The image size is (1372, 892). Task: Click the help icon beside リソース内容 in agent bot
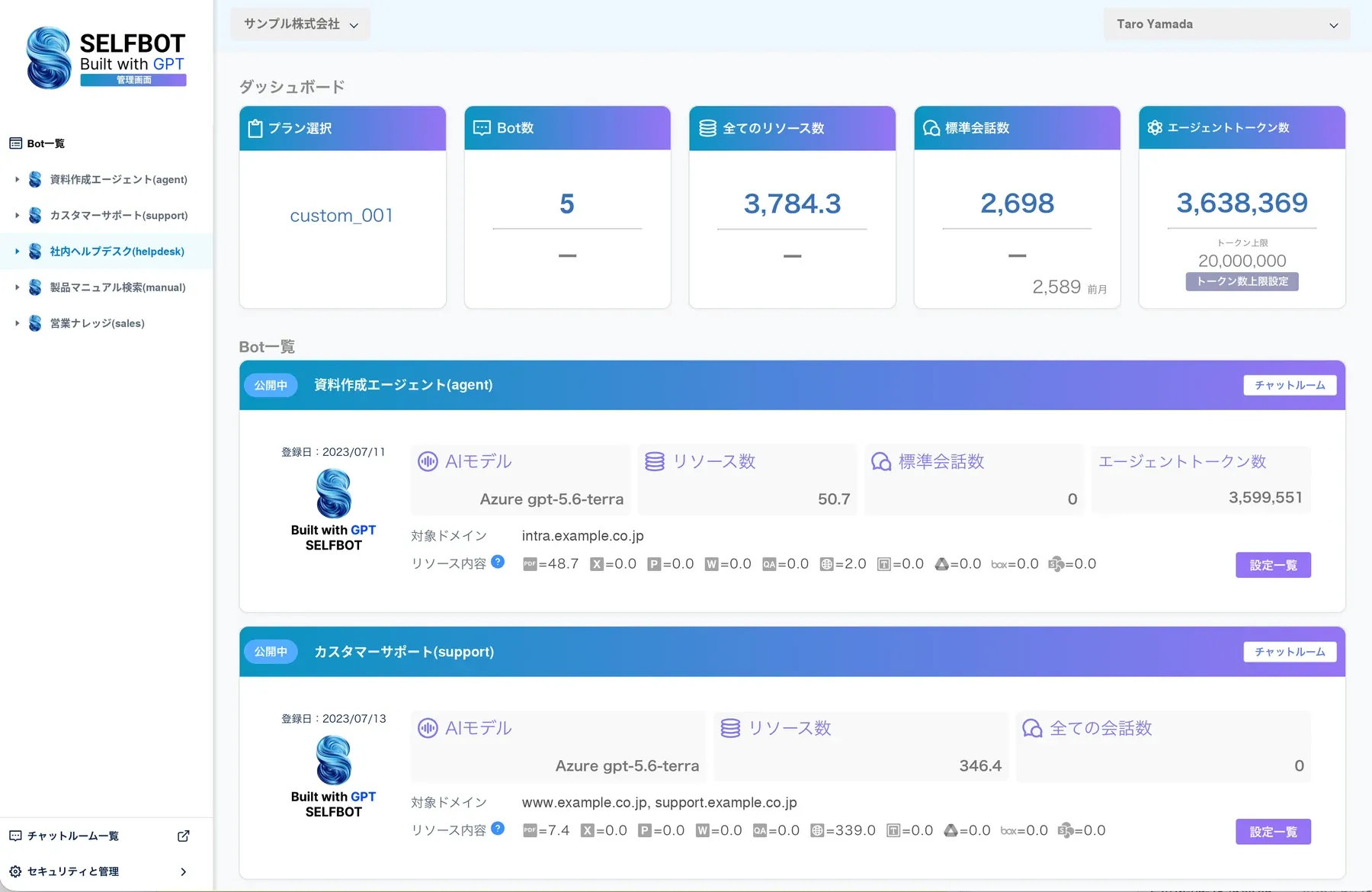point(498,562)
